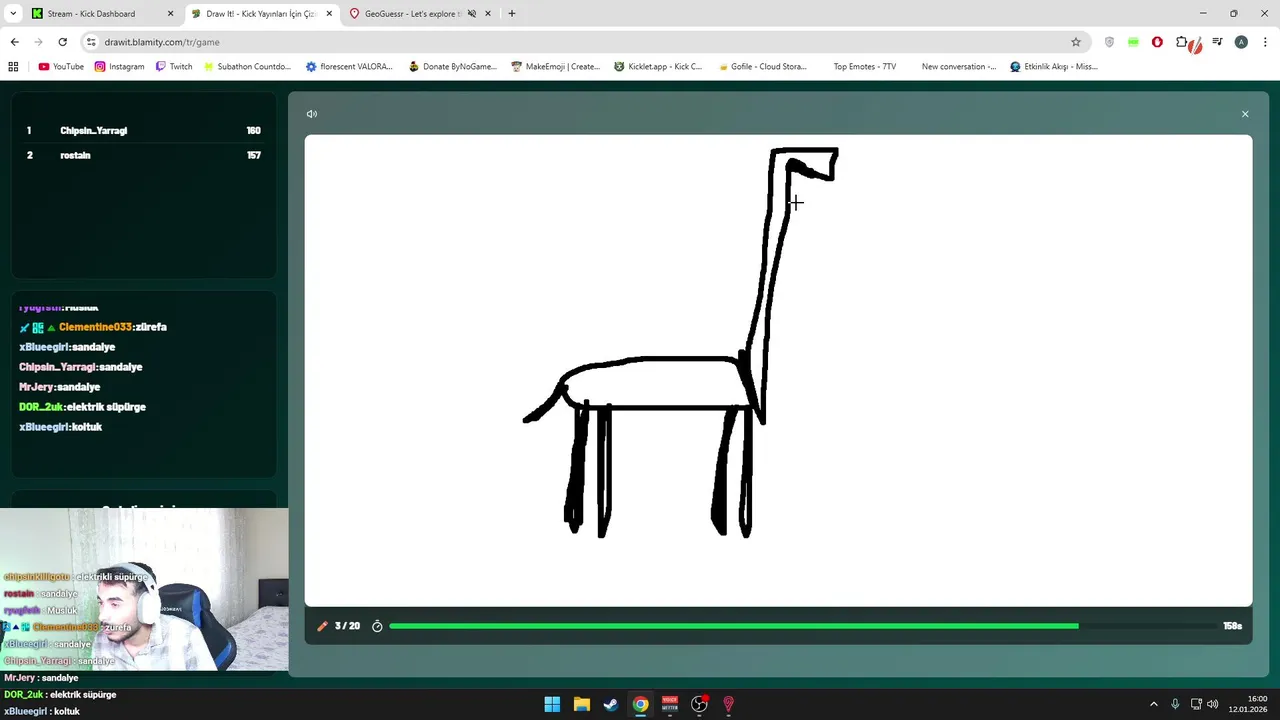Open the network tray icon

1196,704
